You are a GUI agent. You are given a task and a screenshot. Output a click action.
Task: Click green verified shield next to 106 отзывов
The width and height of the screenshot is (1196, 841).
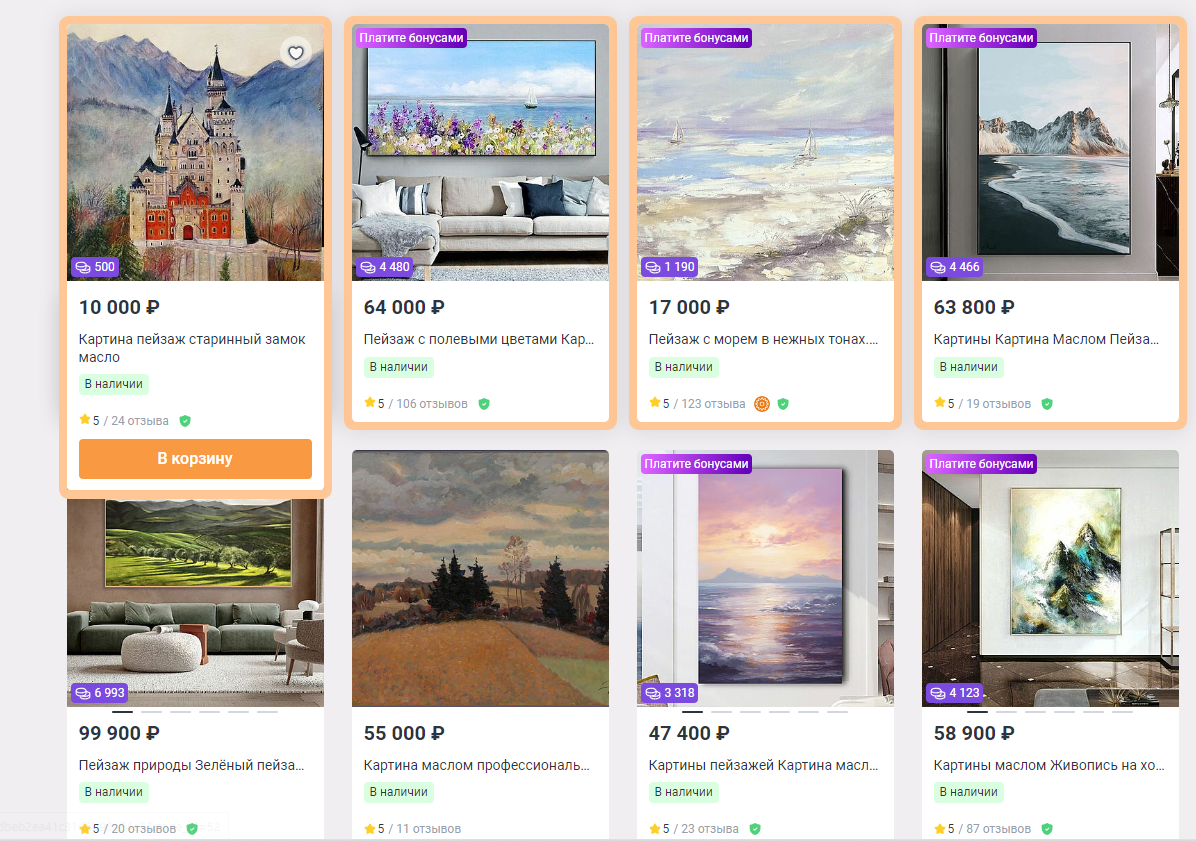click(484, 404)
